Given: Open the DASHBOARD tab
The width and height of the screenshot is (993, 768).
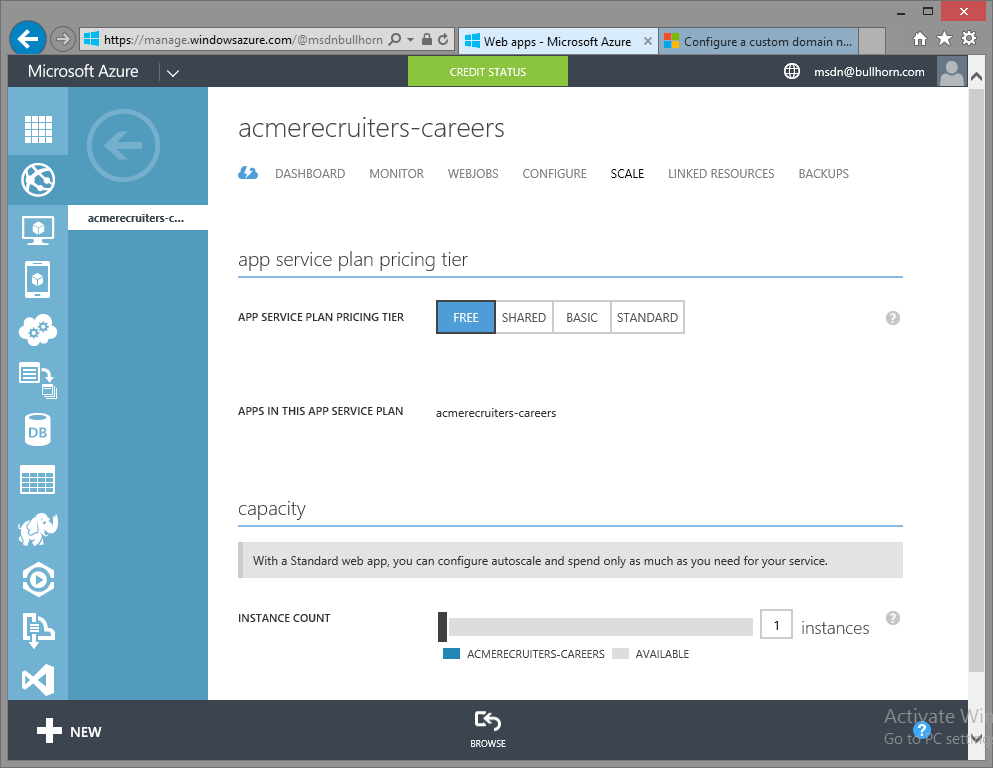Looking at the screenshot, I should [310, 173].
